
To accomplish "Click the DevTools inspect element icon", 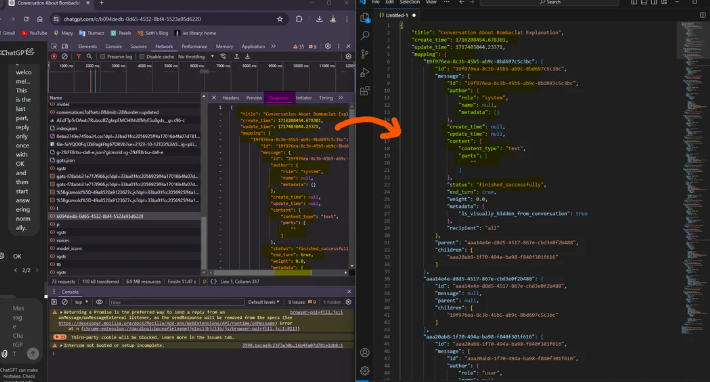I will pos(54,46).
